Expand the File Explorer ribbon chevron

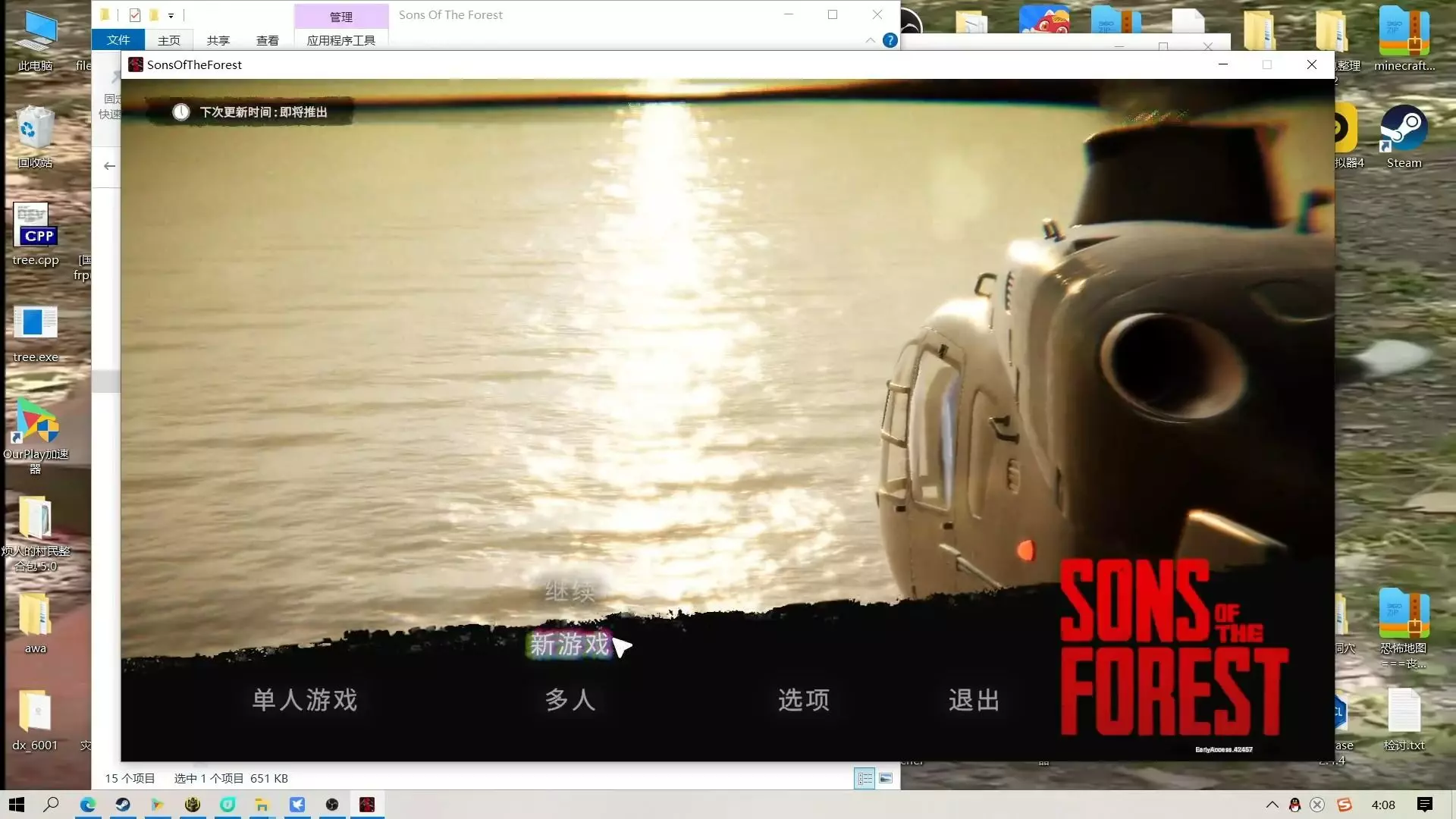pyautogui.click(x=870, y=40)
